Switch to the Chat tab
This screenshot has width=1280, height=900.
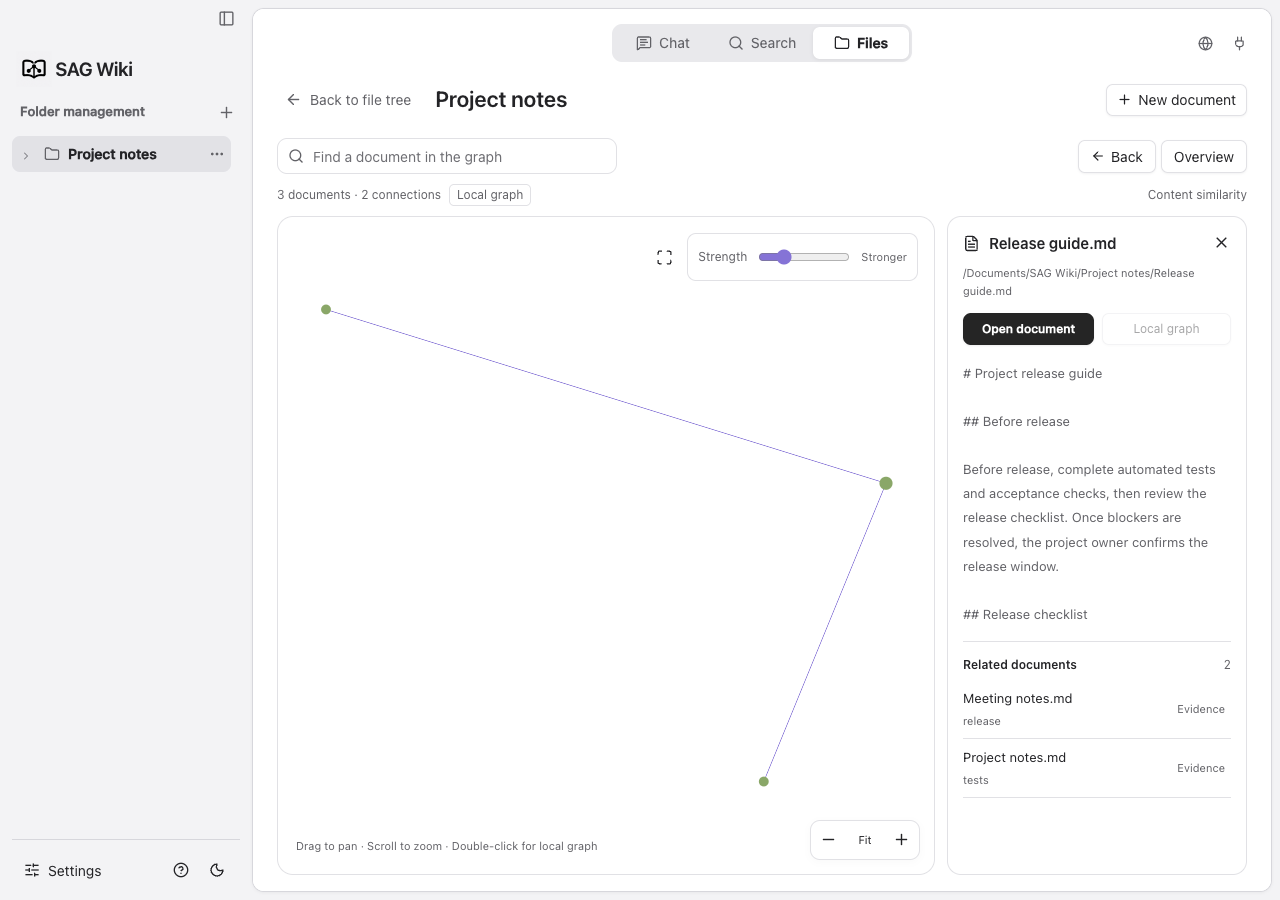click(x=663, y=43)
